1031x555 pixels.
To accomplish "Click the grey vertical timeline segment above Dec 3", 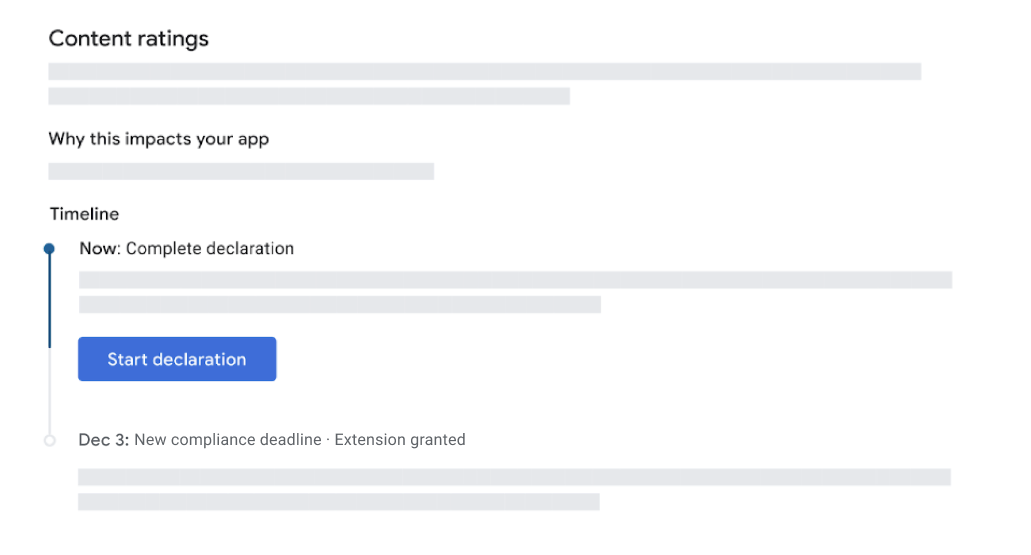I will click(49, 391).
